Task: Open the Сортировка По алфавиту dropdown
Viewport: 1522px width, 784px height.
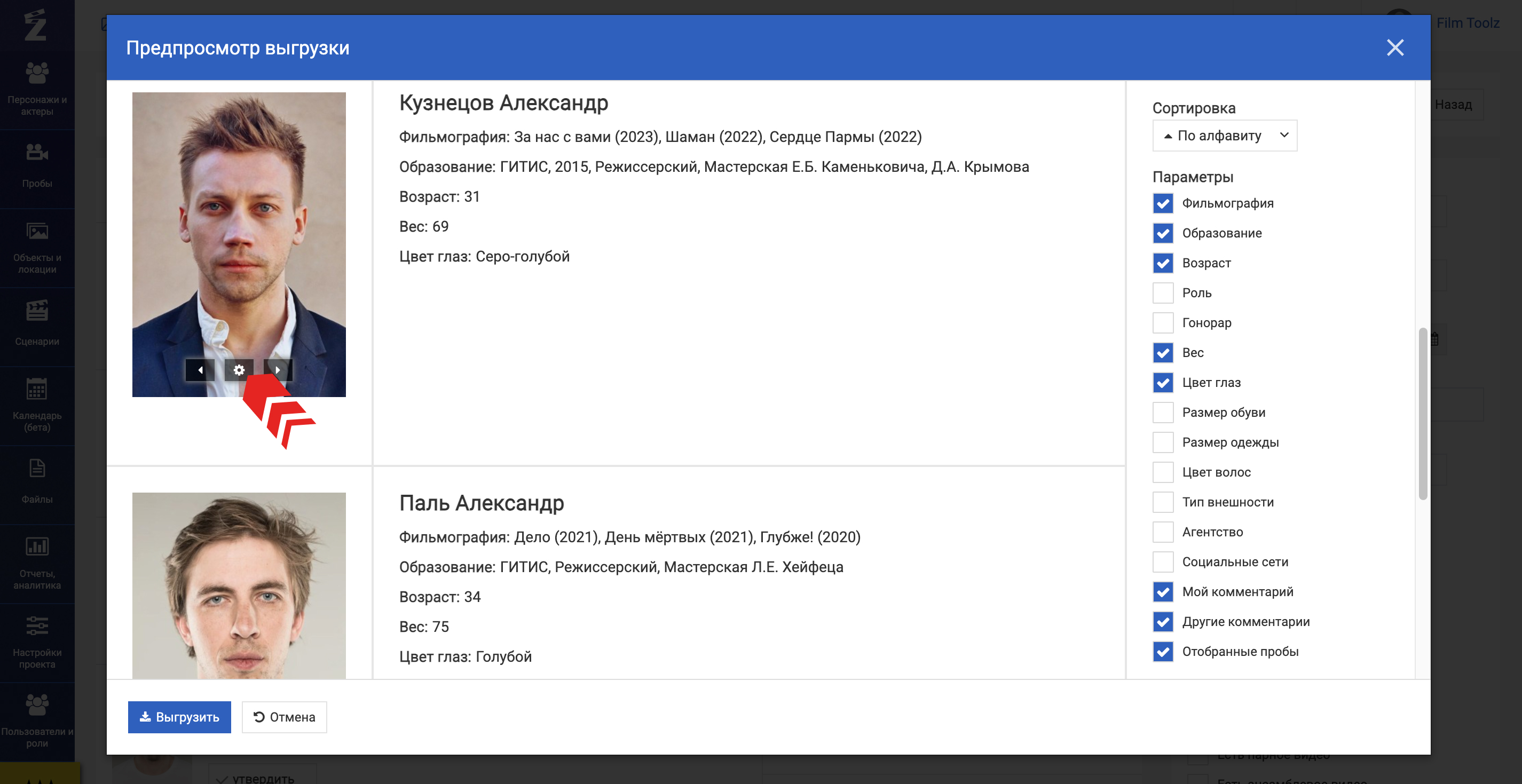Action: [x=1224, y=136]
